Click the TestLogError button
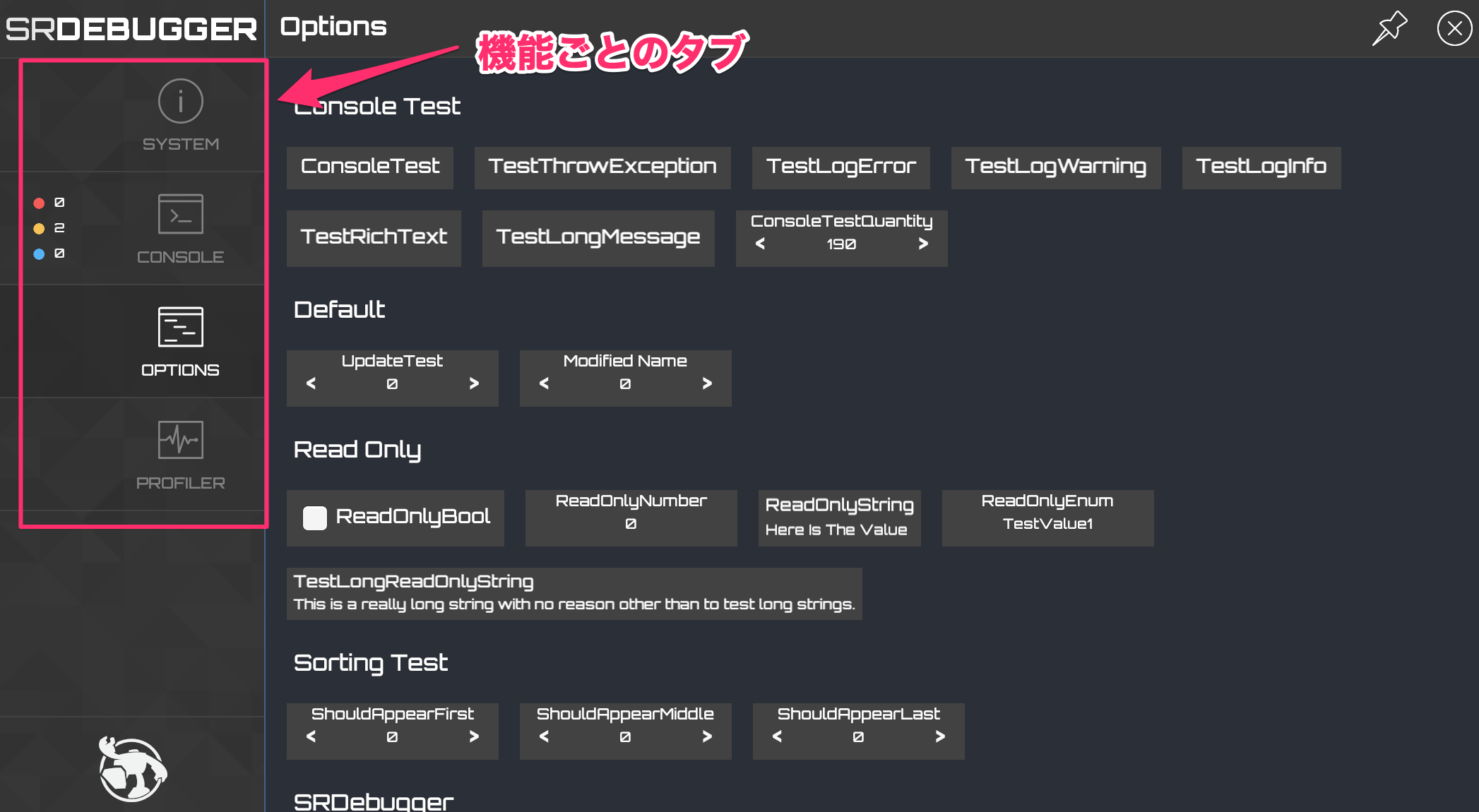Screen dimensions: 1479x812 click(x=841, y=167)
